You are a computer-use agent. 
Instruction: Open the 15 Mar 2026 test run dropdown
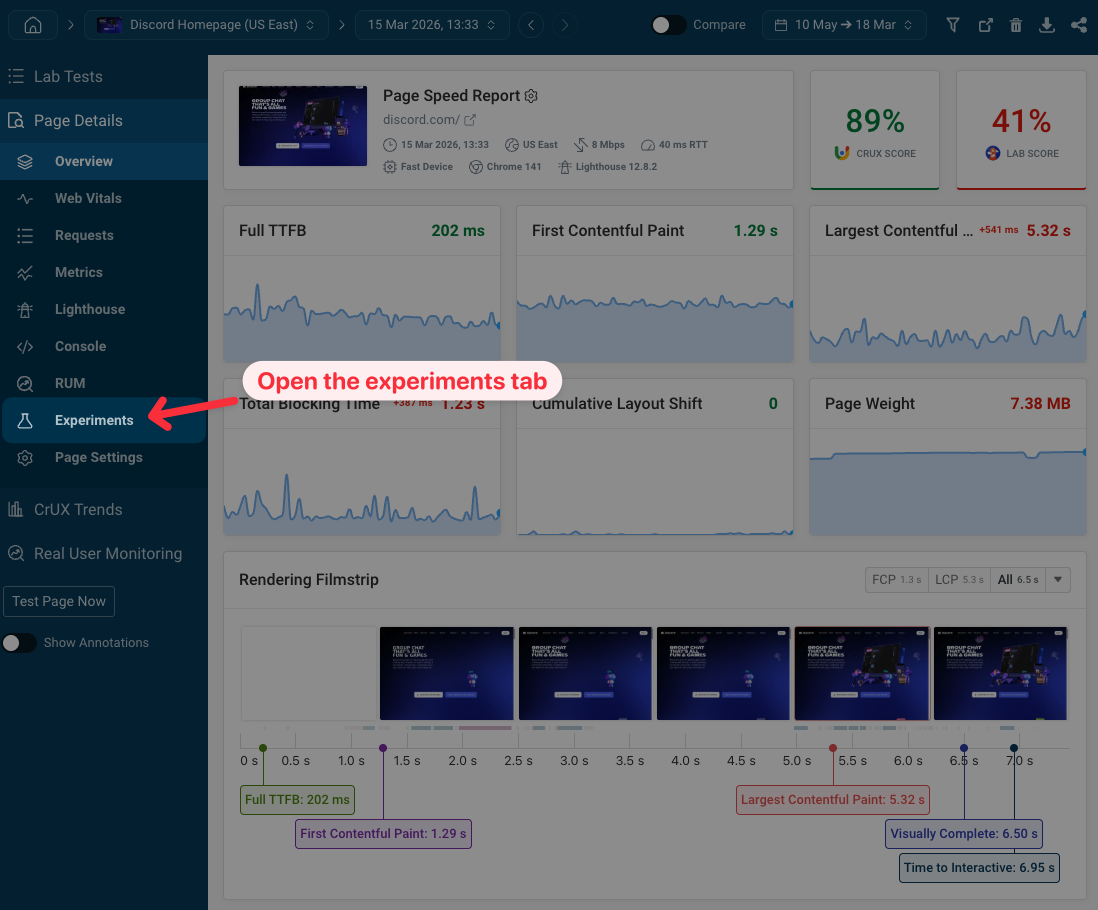(432, 25)
